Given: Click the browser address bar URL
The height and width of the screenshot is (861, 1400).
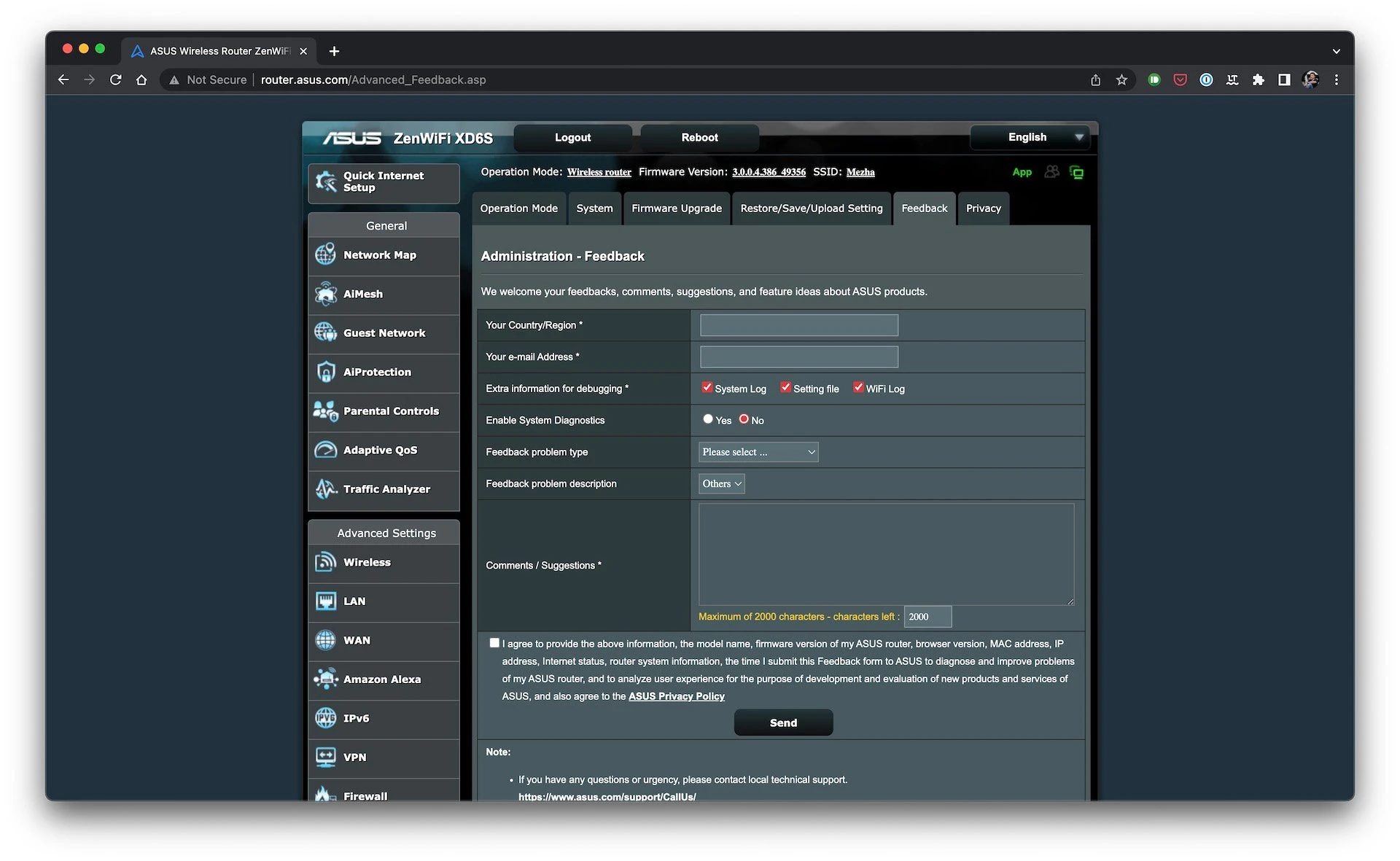Looking at the screenshot, I should pos(373,79).
